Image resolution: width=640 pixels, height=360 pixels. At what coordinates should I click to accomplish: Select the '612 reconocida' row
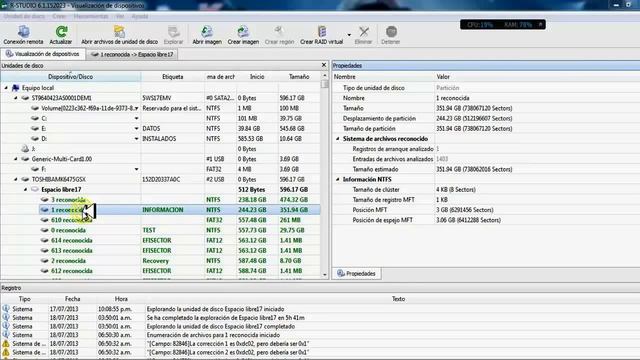(x=180, y=271)
